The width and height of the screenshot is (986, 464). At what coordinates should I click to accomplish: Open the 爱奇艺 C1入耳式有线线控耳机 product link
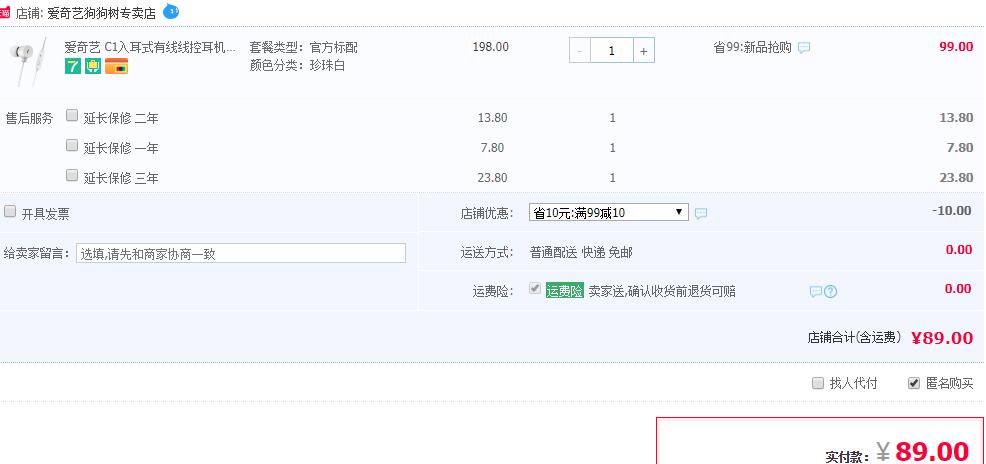point(150,47)
